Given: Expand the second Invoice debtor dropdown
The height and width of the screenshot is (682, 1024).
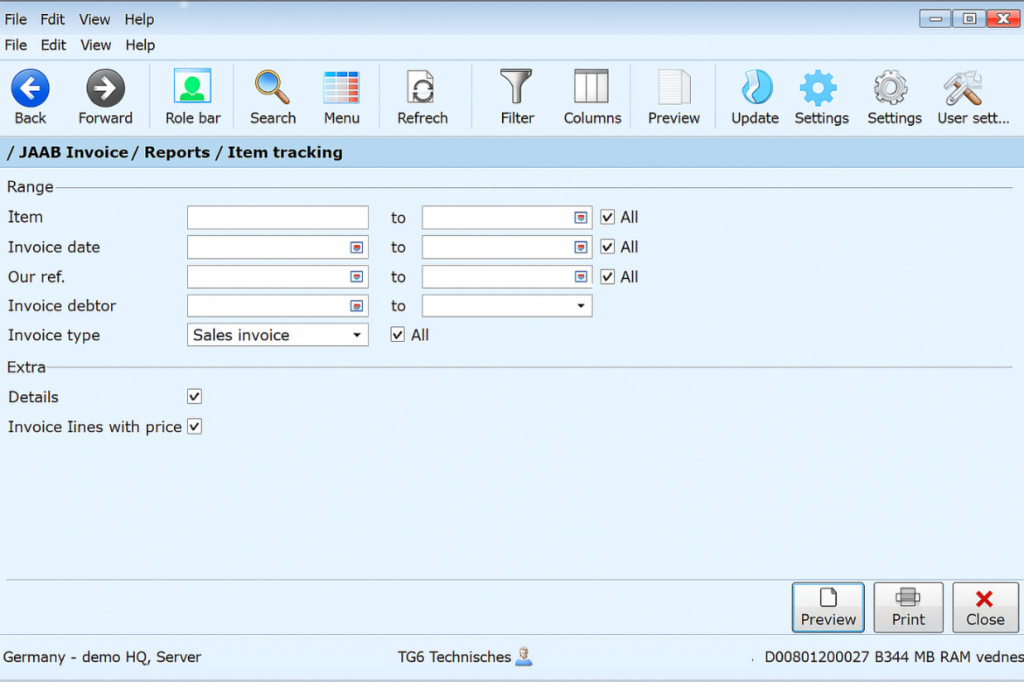Looking at the screenshot, I should coord(583,305).
